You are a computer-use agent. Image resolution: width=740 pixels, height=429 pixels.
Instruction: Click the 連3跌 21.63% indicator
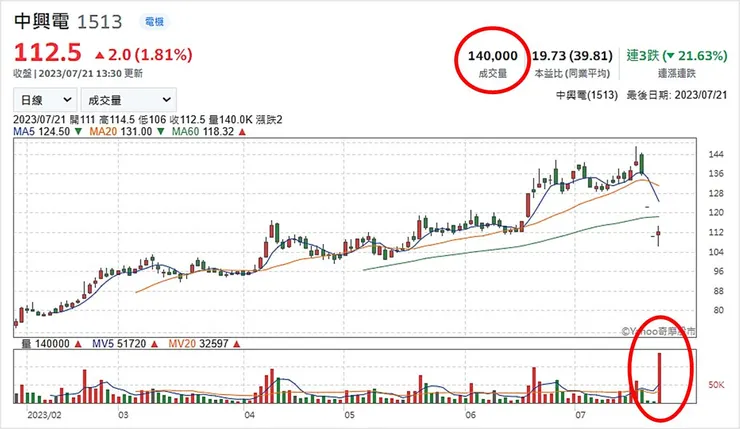tap(677, 56)
